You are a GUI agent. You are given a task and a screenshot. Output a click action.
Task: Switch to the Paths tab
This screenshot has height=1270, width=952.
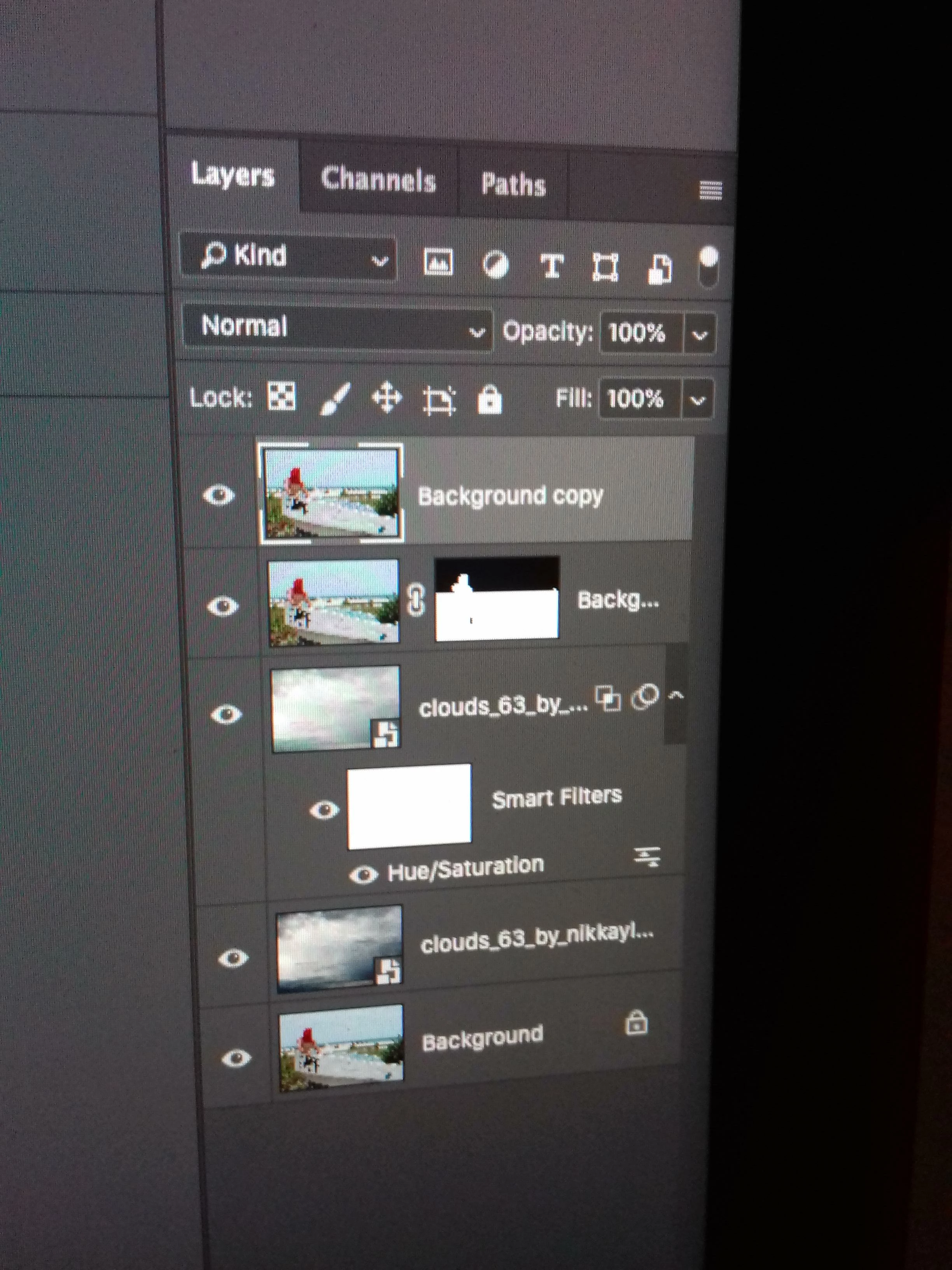coord(513,184)
